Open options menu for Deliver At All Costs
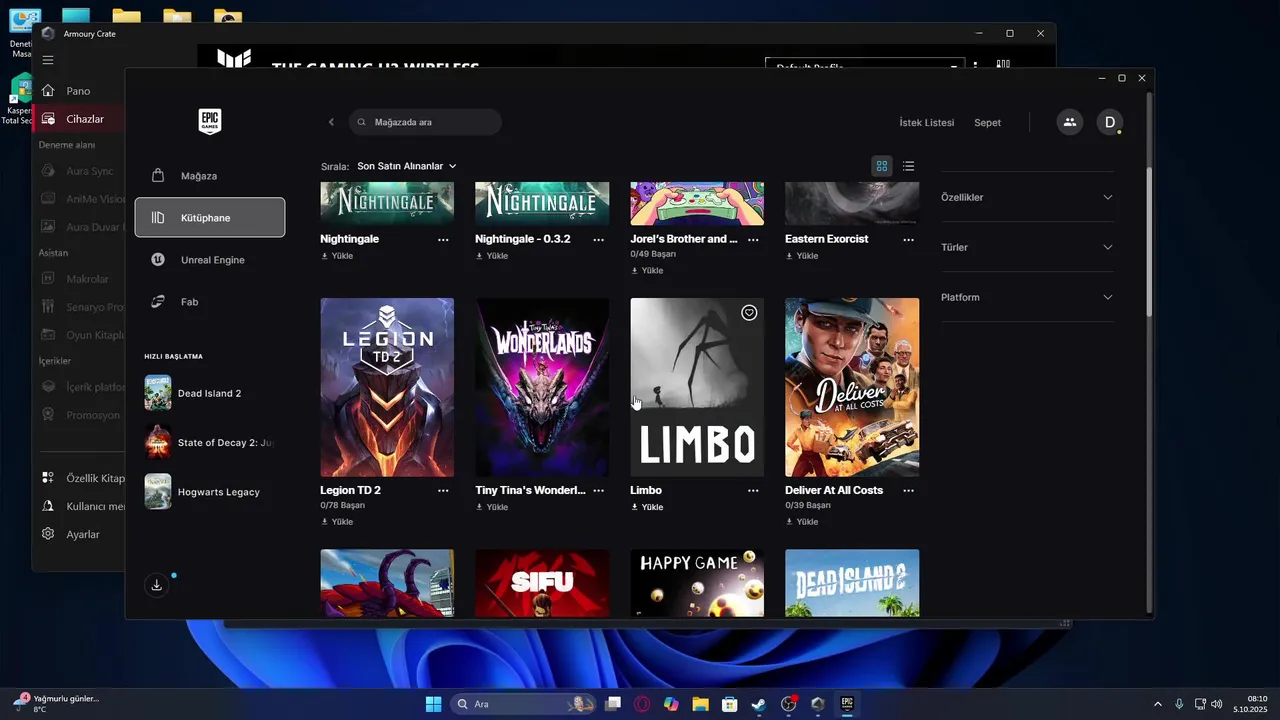The width and height of the screenshot is (1280, 720). click(908, 491)
